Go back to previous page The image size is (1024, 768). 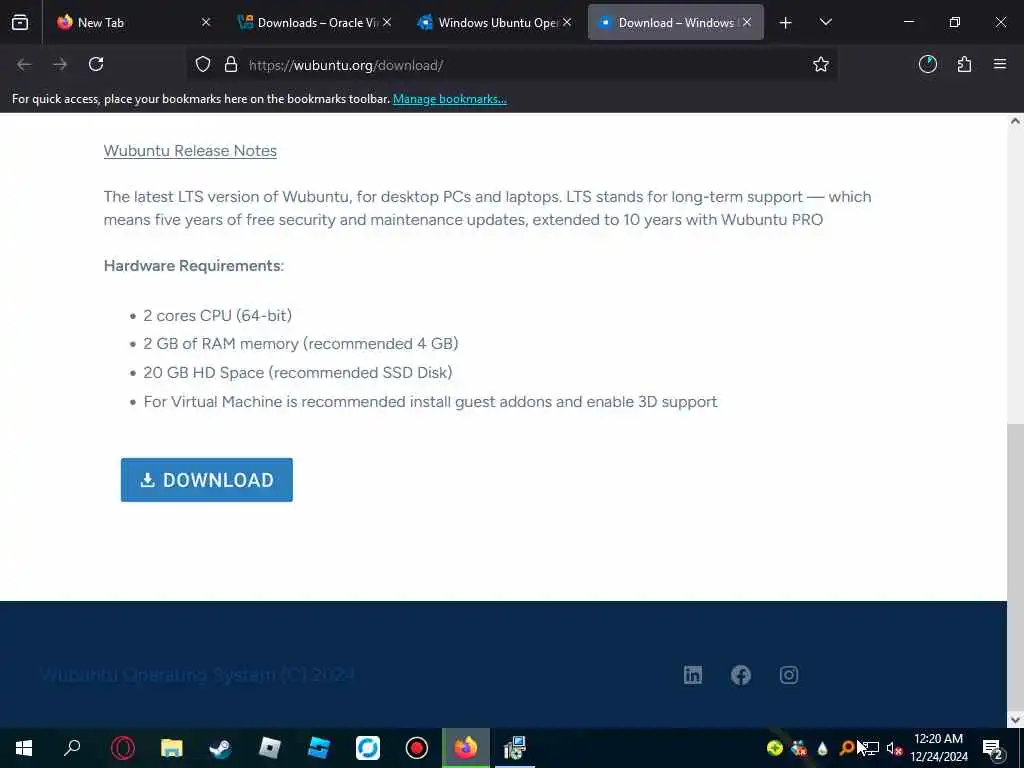(24, 64)
